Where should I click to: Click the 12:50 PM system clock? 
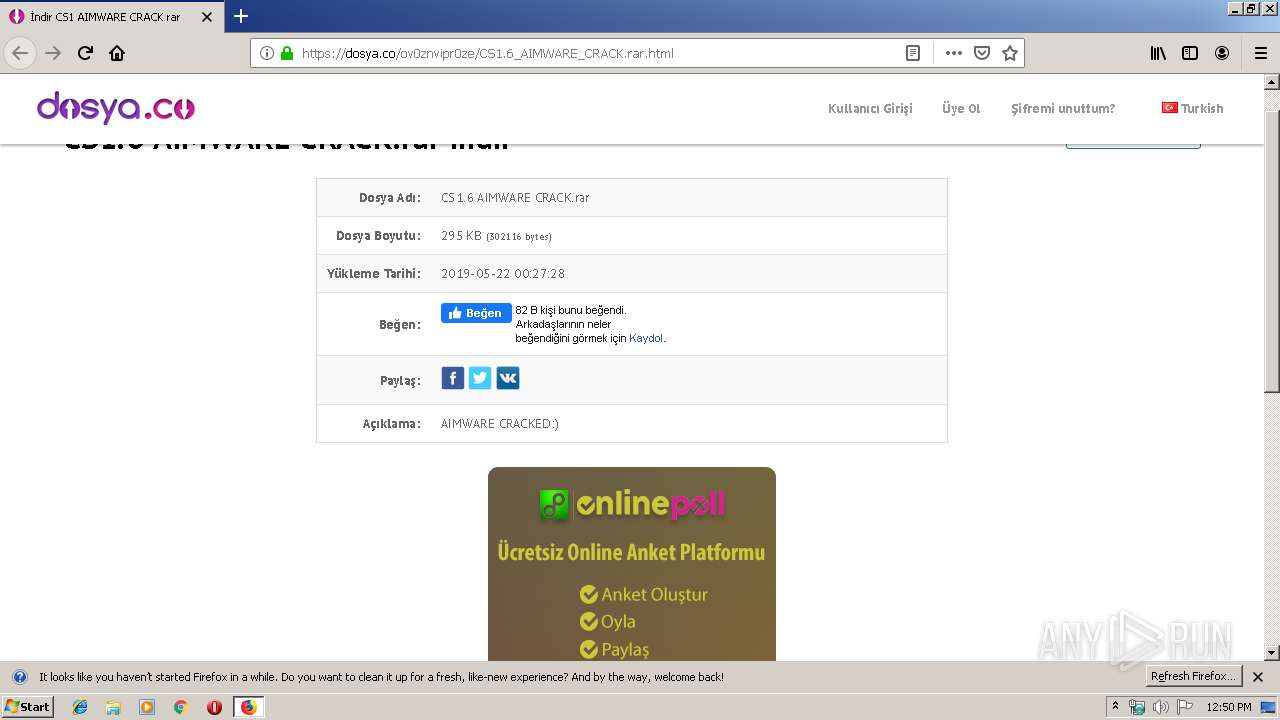pos(1229,707)
